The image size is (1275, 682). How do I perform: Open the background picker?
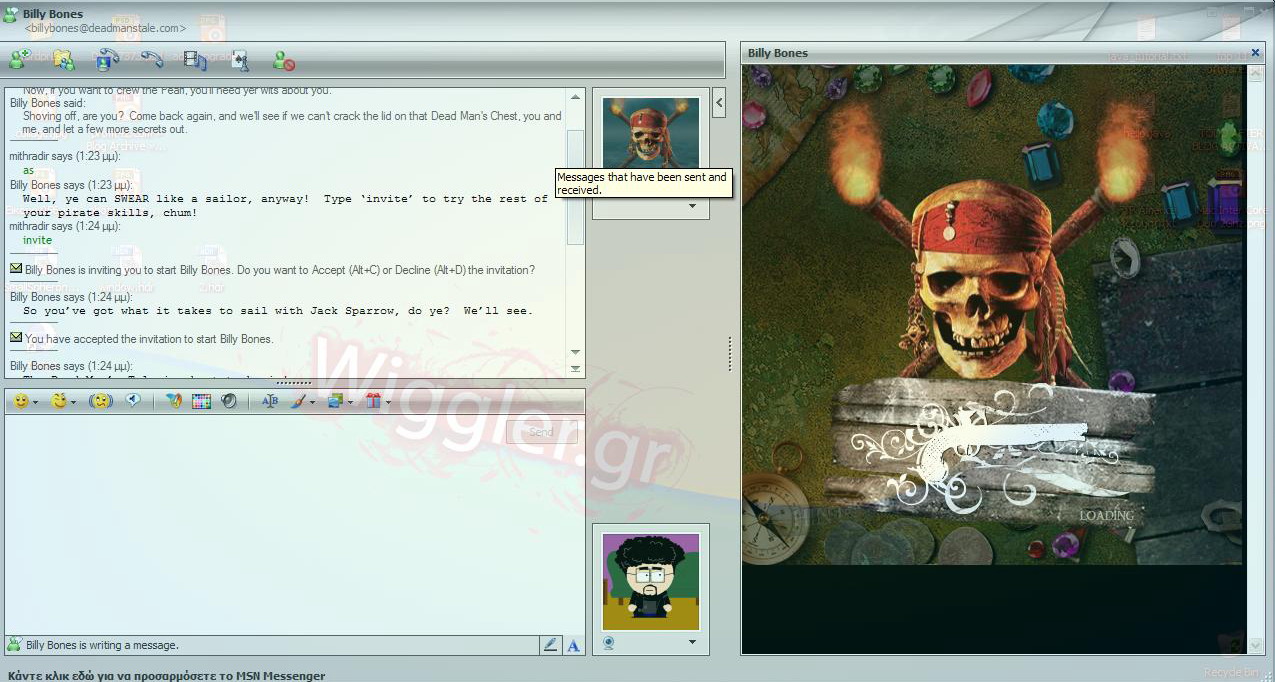(334, 401)
